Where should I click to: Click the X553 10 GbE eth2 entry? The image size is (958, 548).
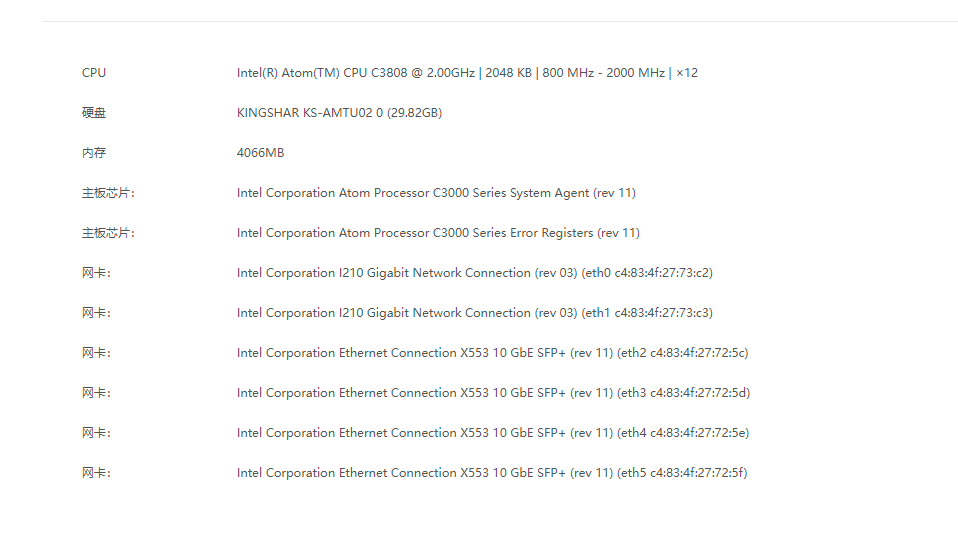(x=492, y=353)
